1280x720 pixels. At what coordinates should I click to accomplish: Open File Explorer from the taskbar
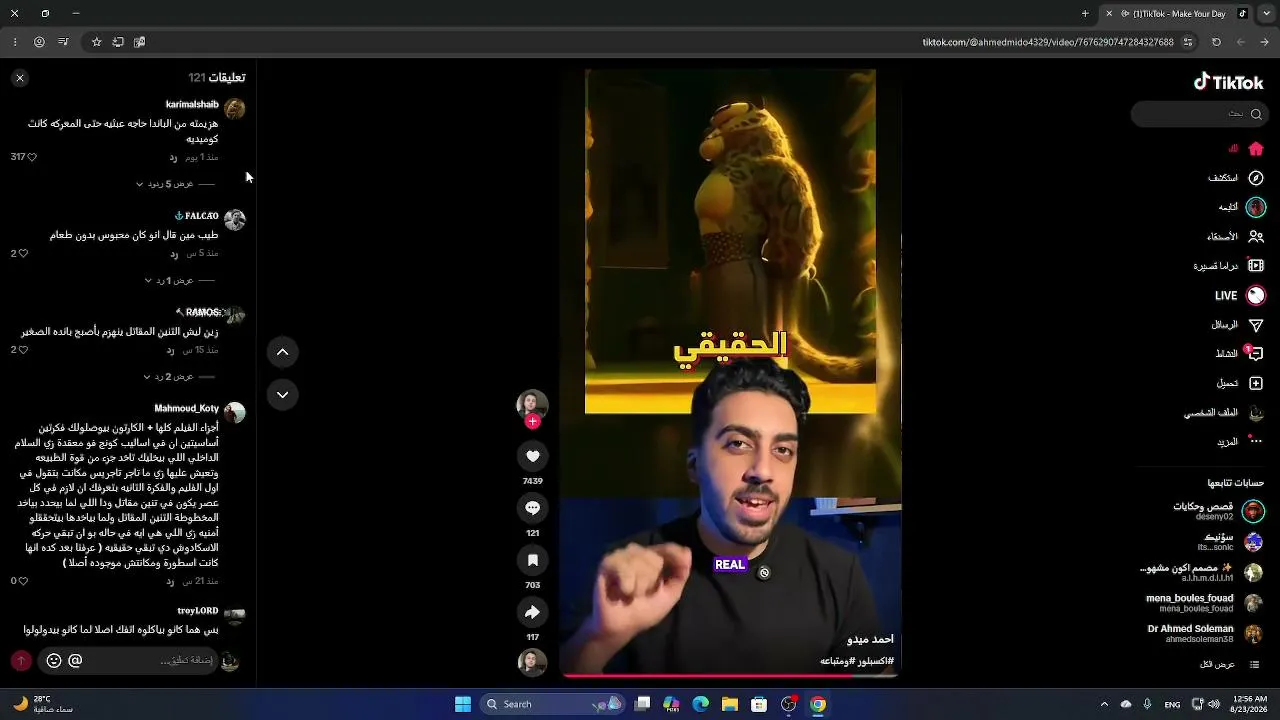click(x=730, y=704)
